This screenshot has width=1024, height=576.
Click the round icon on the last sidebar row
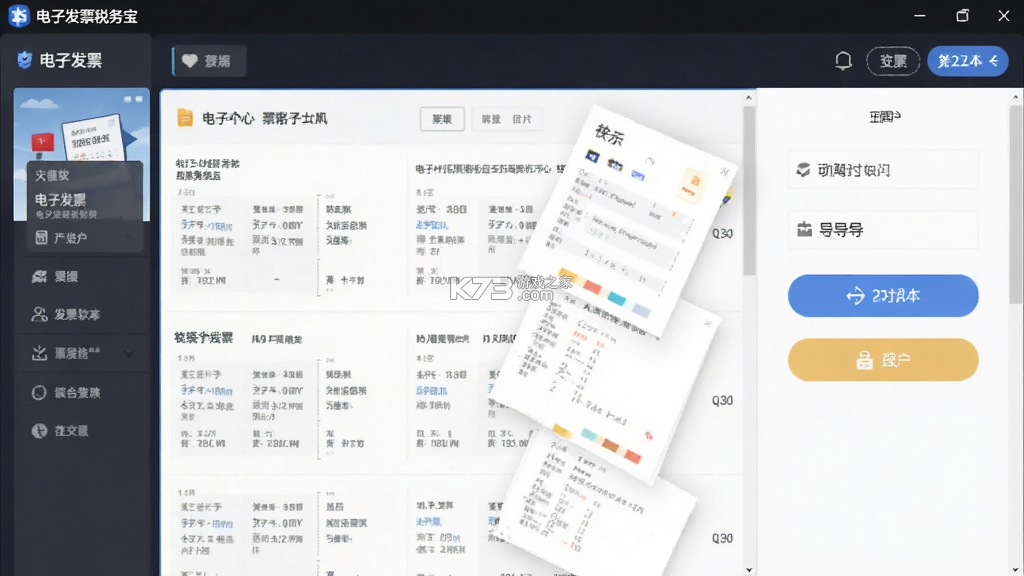tap(39, 430)
